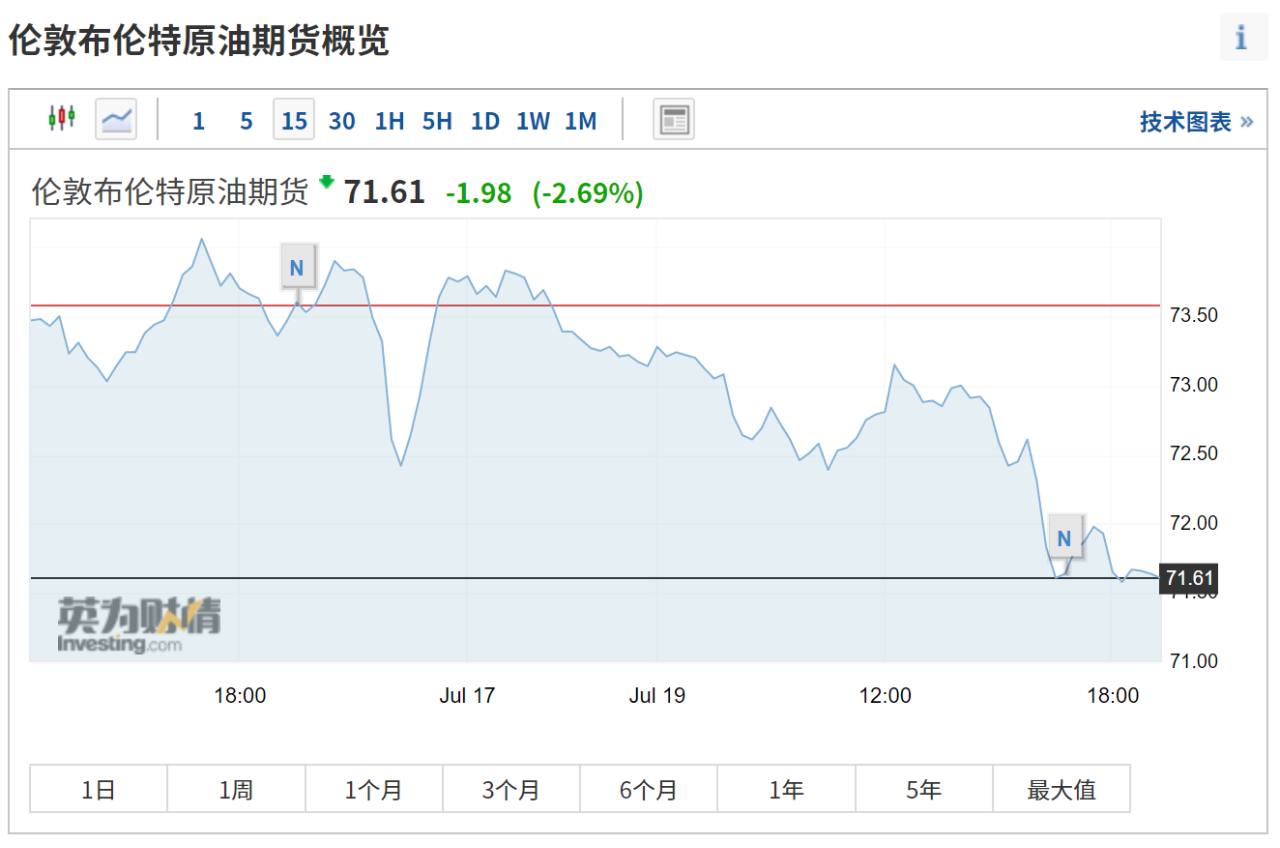
Task: Set interval to 1D
Action: coord(485,121)
